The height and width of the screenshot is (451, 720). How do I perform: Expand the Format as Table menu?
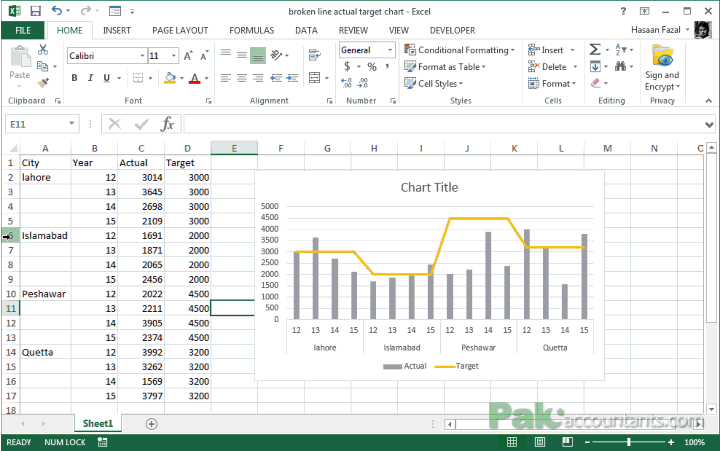coord(444,67)
